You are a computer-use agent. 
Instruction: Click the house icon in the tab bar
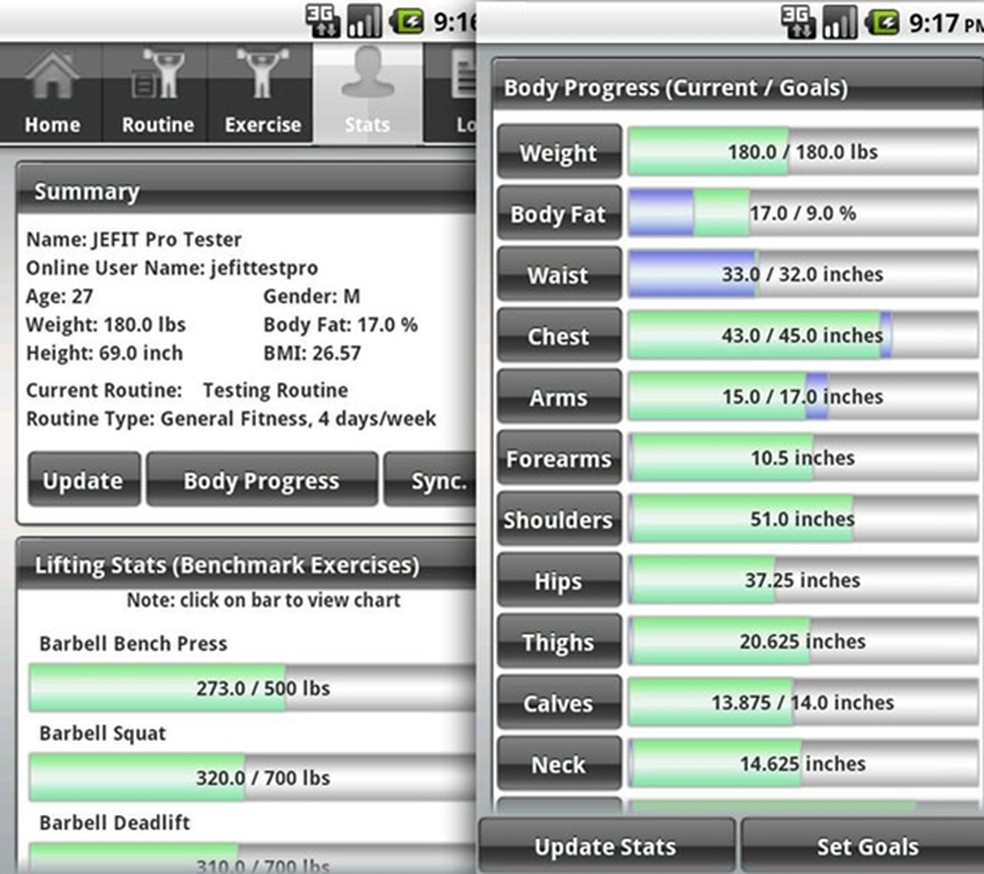pos(52,75)
